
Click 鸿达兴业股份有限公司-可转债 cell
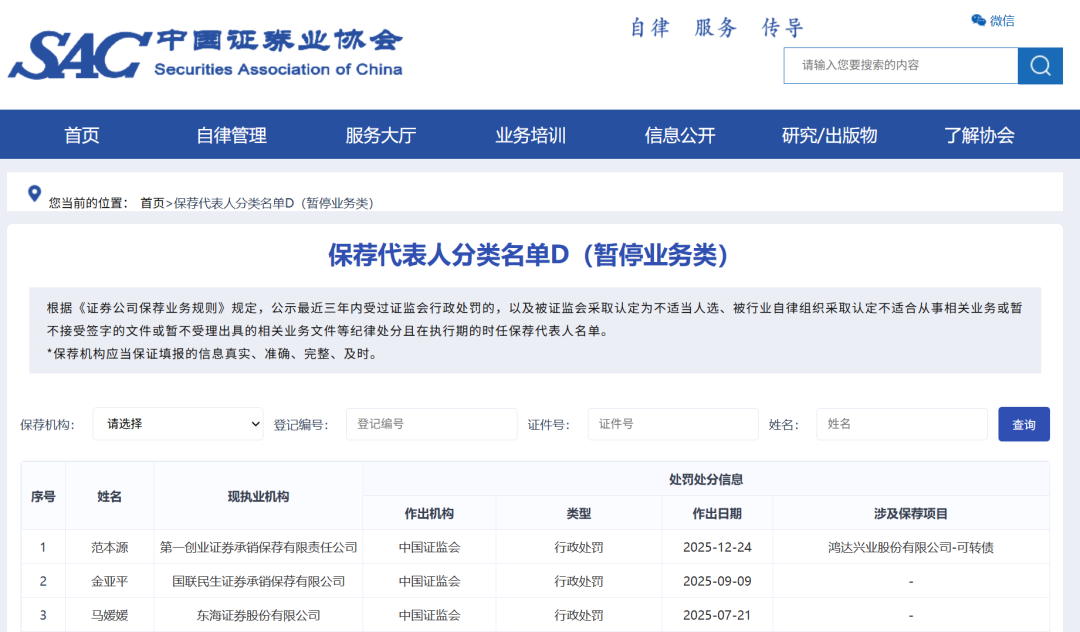click(911, 547)
